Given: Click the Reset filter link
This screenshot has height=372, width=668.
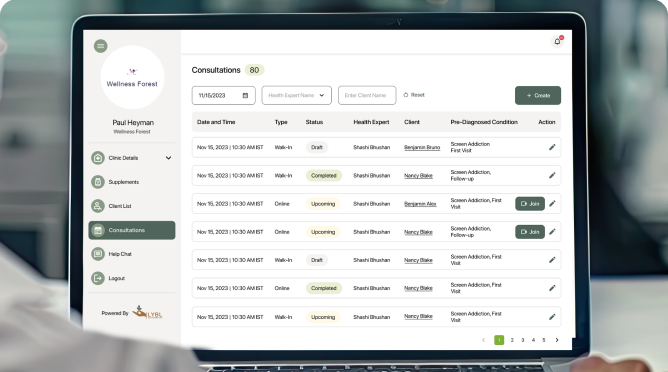Looking at the screenshot, I should point(414,95).
